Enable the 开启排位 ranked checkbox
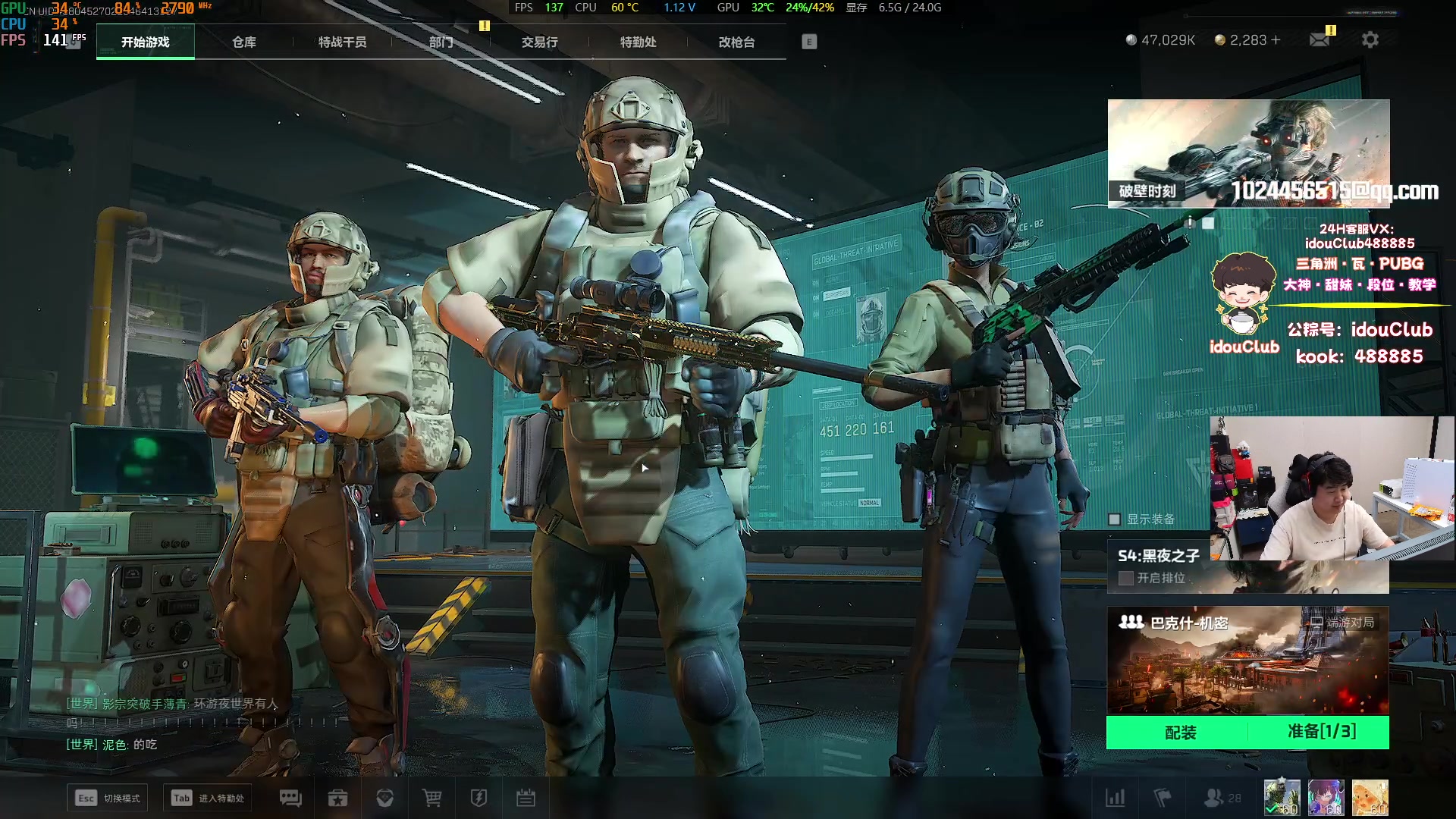 point(1125,578)
